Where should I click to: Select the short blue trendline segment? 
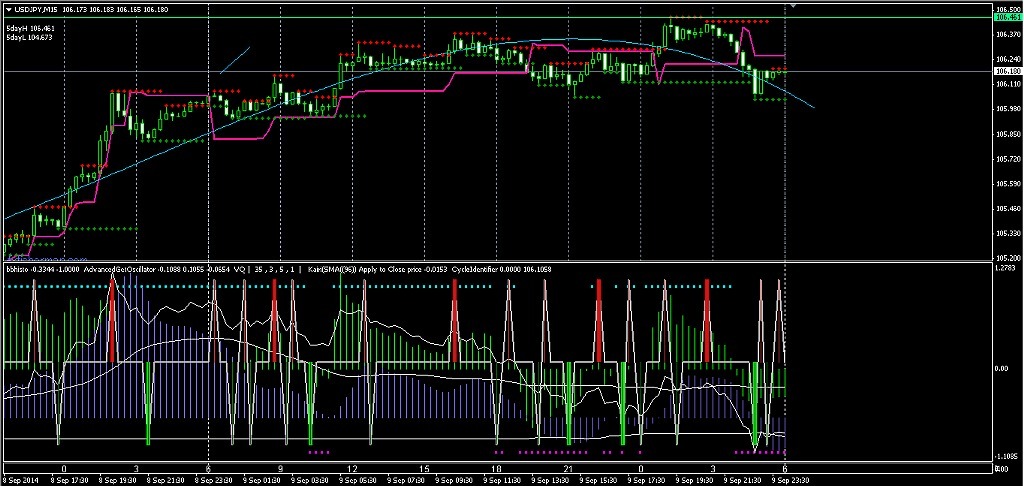point(234,59)
